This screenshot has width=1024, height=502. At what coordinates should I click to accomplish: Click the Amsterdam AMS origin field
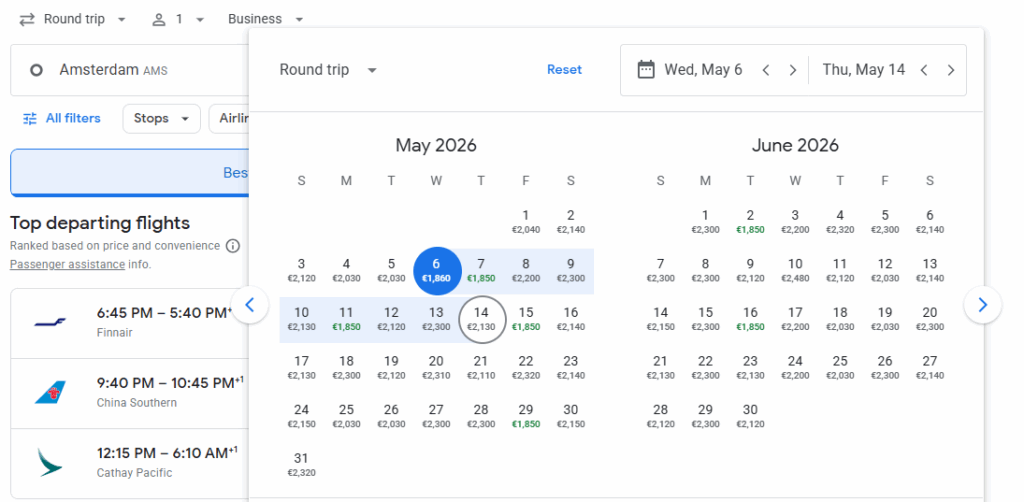[130, 70]
